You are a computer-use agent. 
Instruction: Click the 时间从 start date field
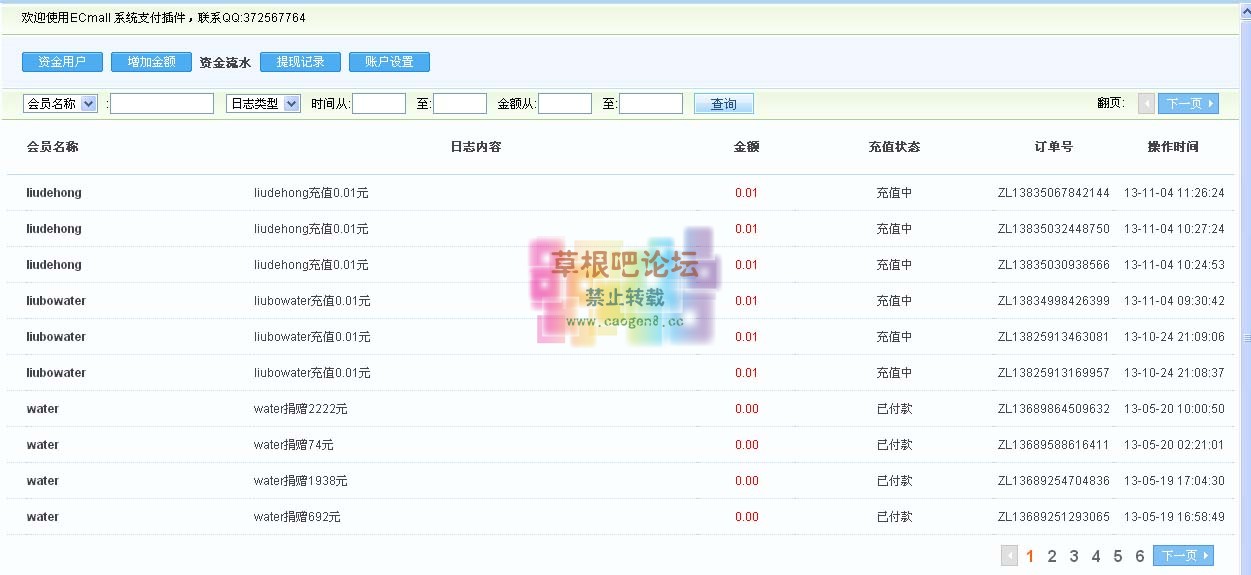[x=379, y=104]
